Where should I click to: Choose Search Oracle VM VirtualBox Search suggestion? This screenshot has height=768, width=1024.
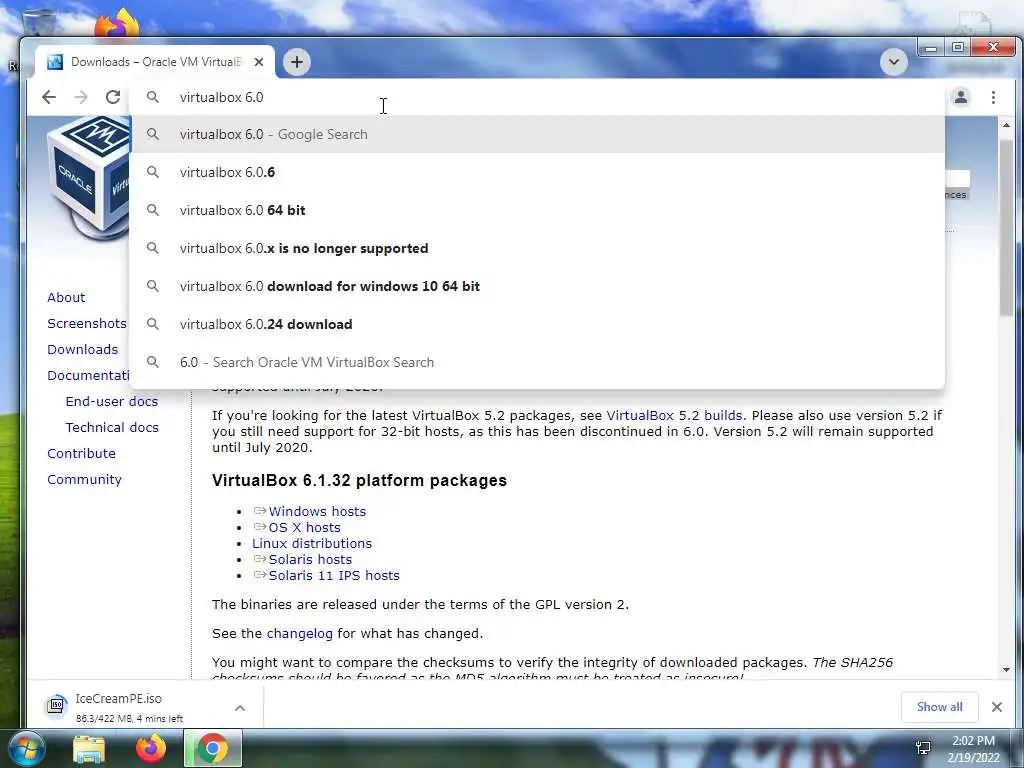(x=537, y=362)
